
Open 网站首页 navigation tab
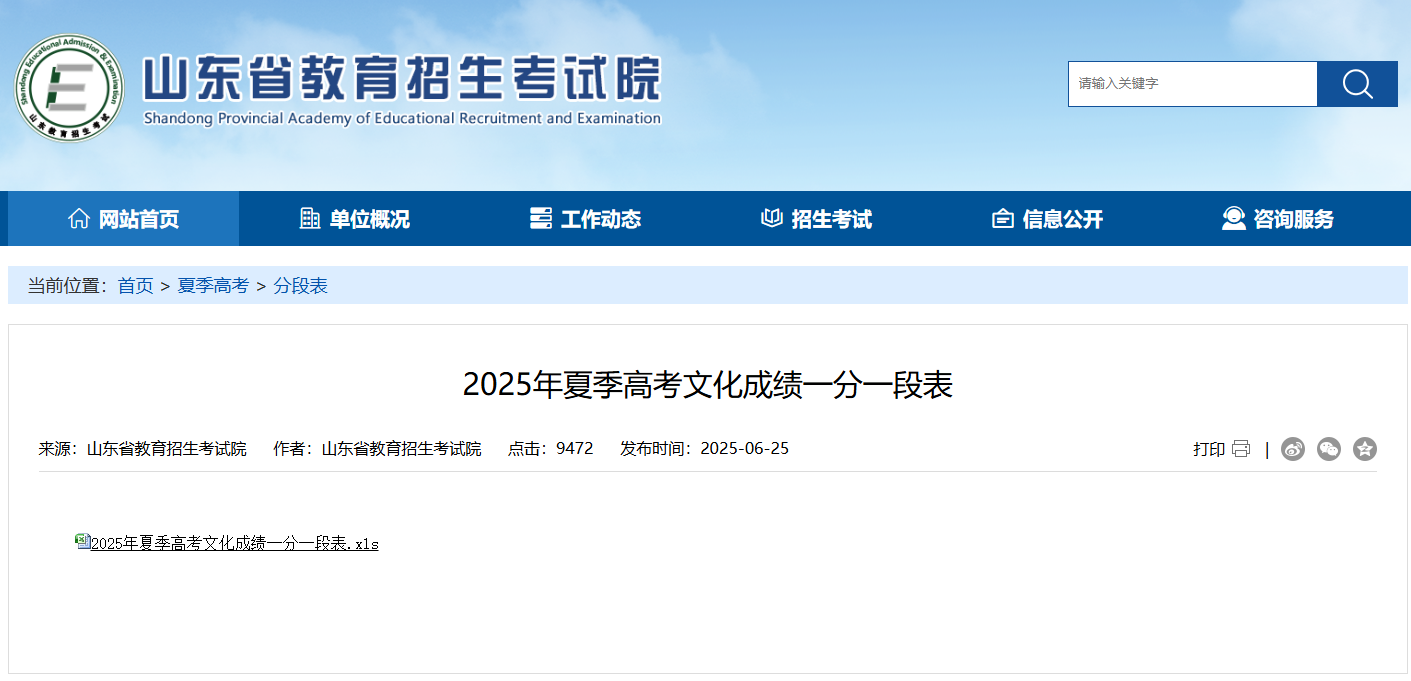(x=124, y=218)
